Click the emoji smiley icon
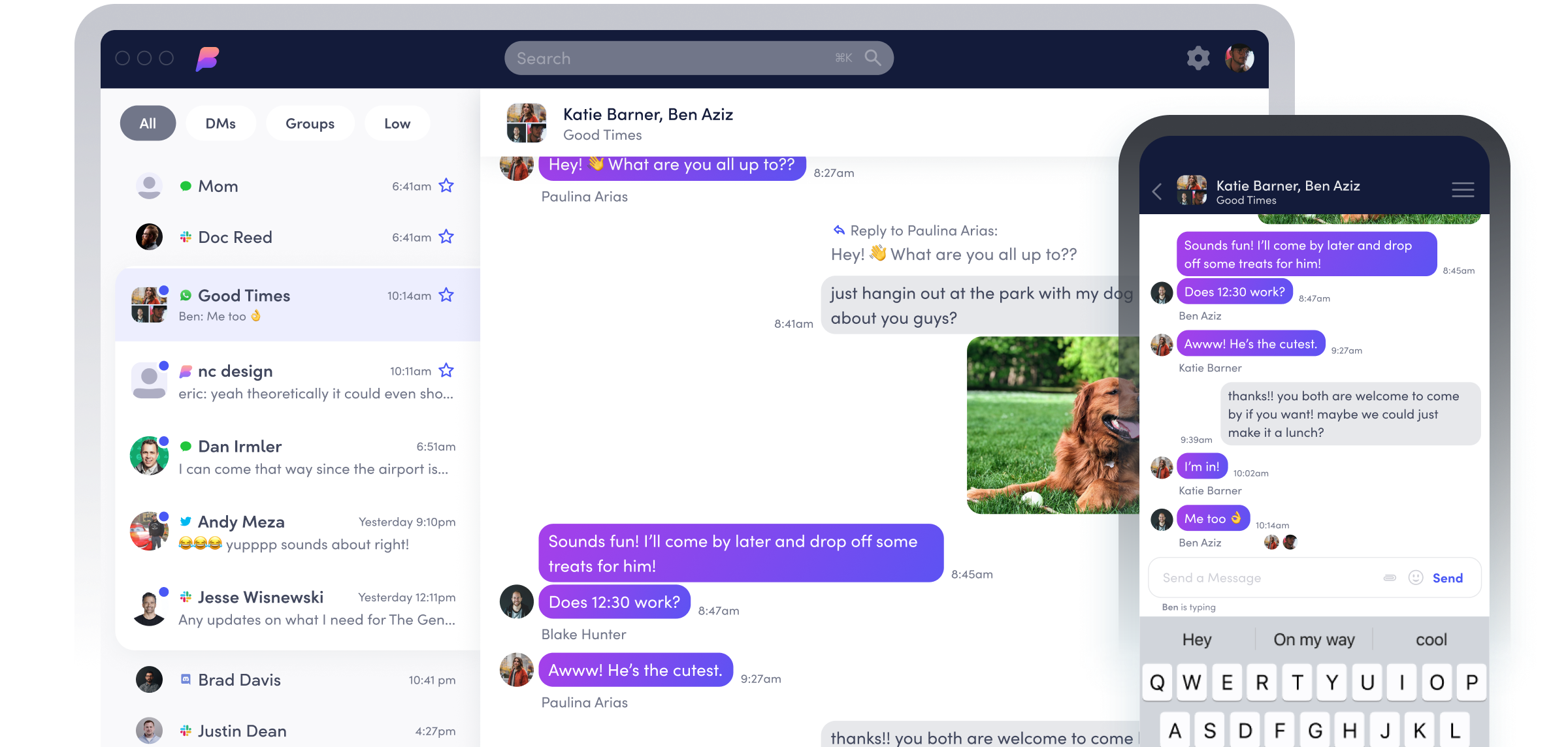This screenshot has height=747, width=1568. pyautogui.click(x=1415, y=578)
